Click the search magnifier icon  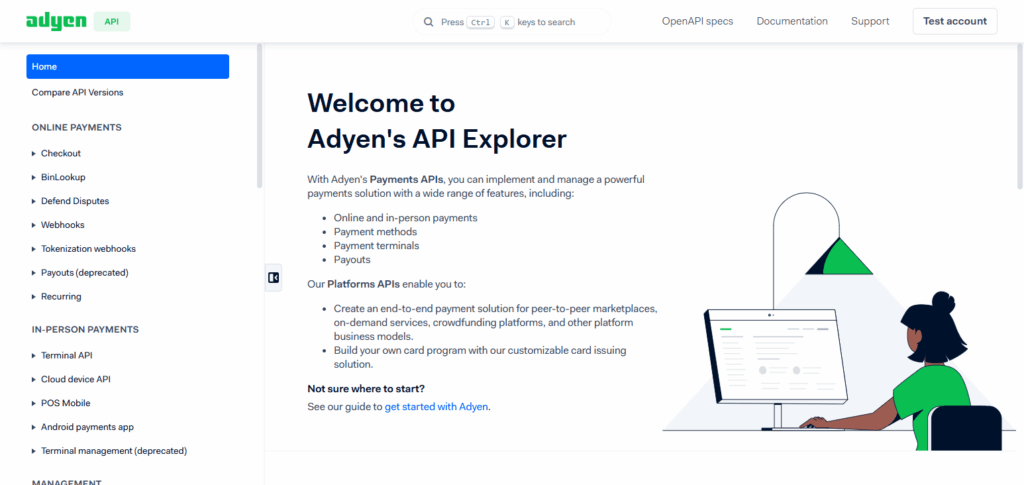pos(428,22)
